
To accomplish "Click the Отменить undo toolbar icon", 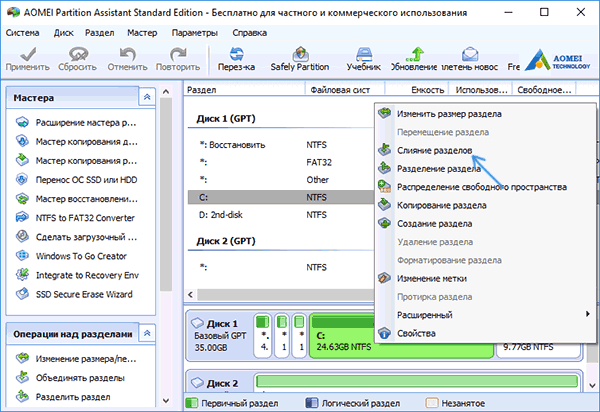I will tap(127, 59).
